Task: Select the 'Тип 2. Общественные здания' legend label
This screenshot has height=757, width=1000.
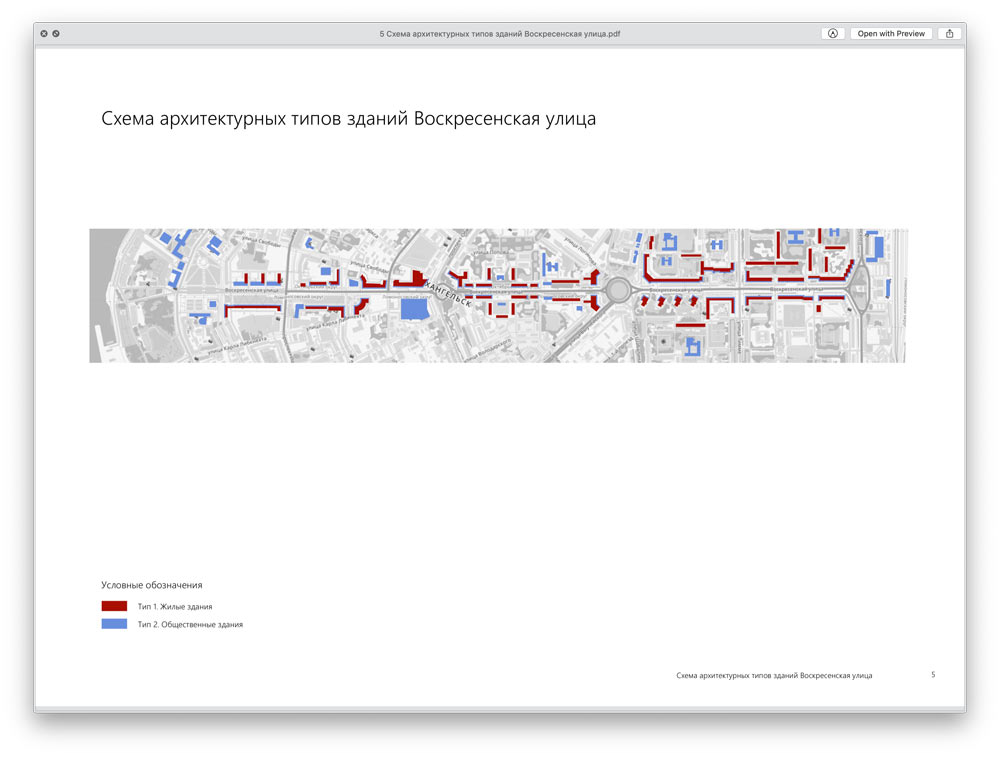Action: click(x=190, y=625)
